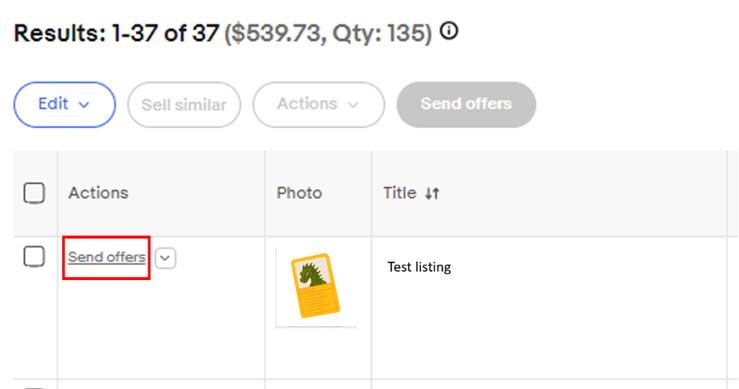Click the Send offers link in the Test listing row
Viewport: 739px width, 389px height.
pos(107,257)
